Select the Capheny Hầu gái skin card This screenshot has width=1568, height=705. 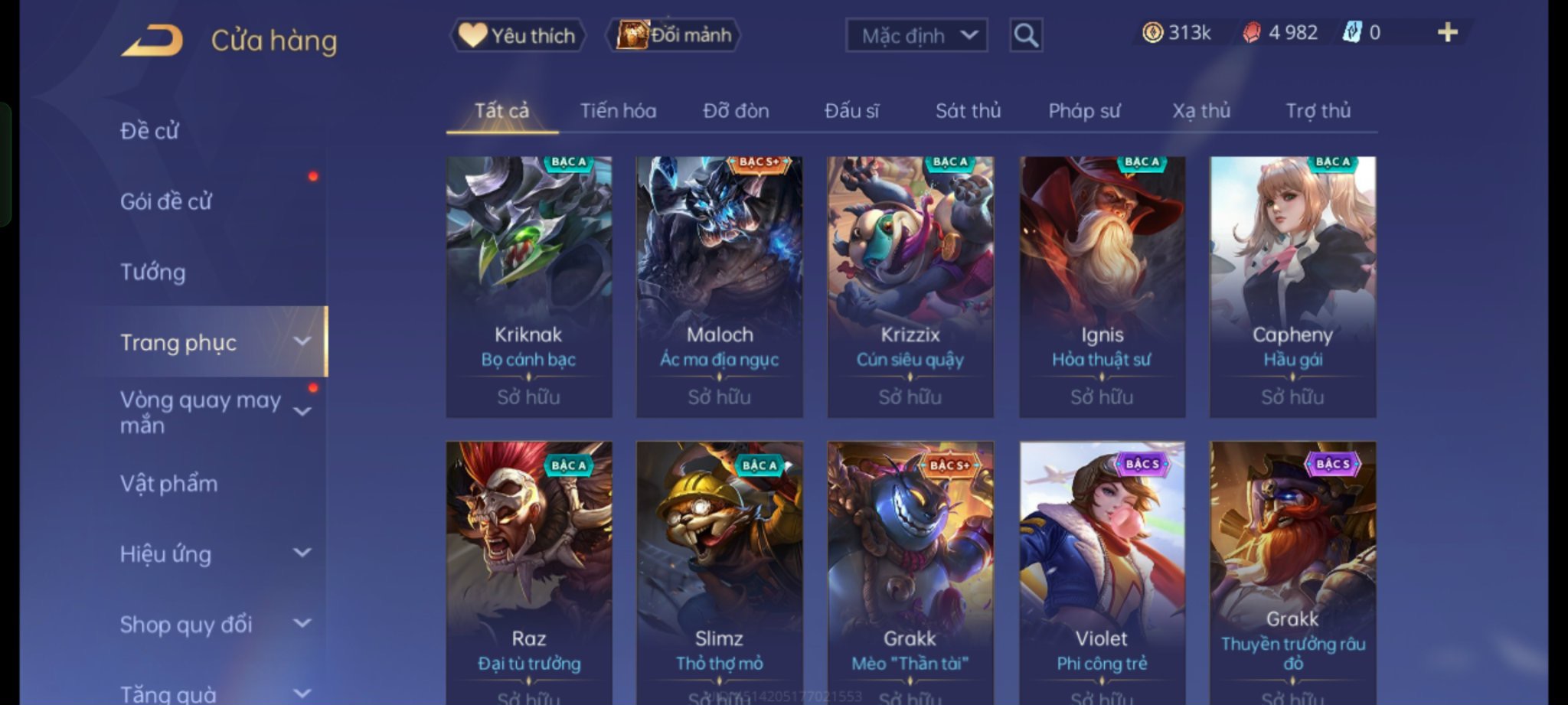[x=1292, y=287]
